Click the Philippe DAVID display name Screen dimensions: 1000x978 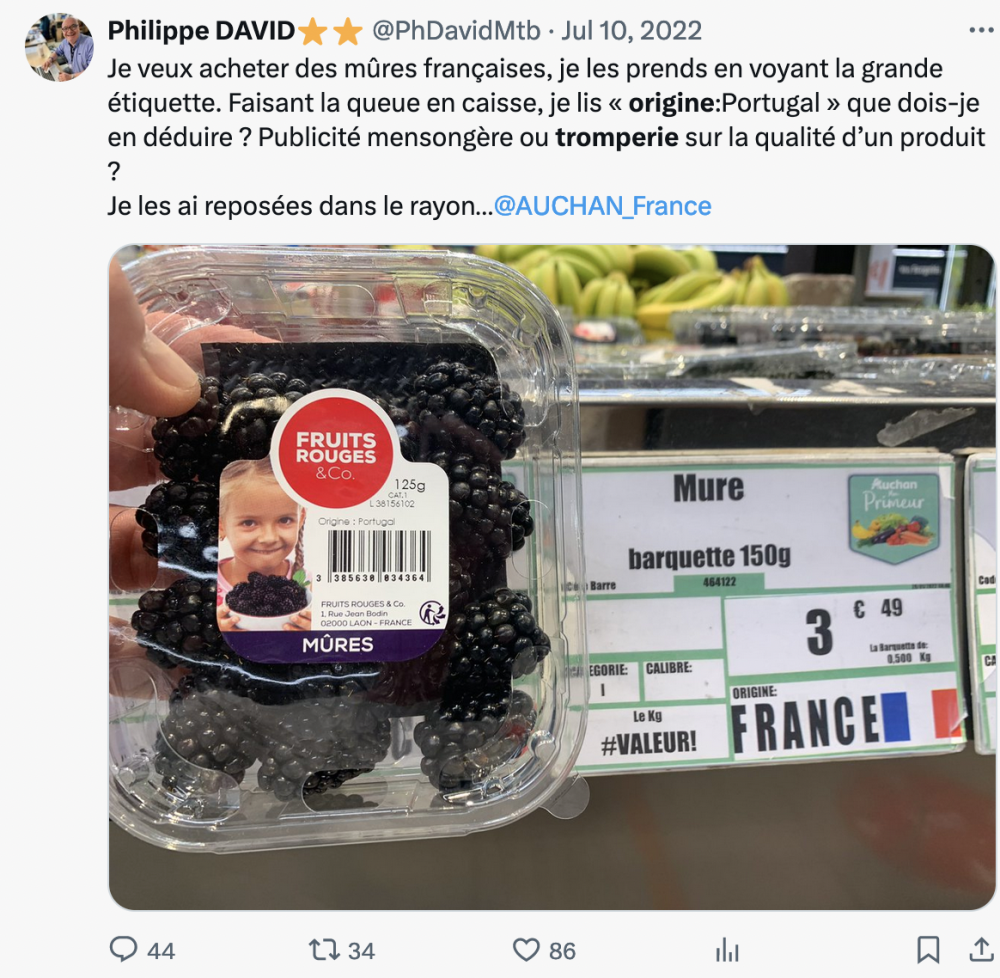201,31
